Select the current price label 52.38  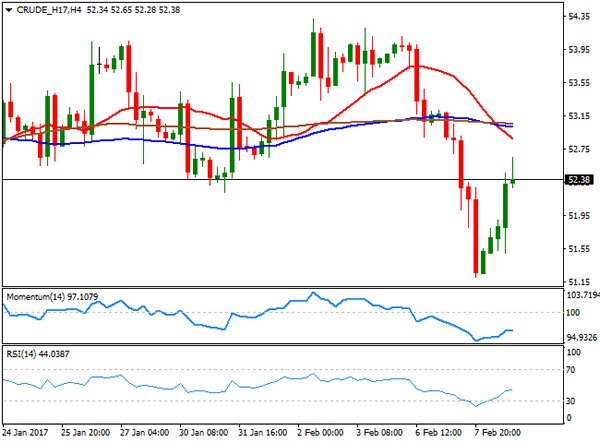click(579, 180)
